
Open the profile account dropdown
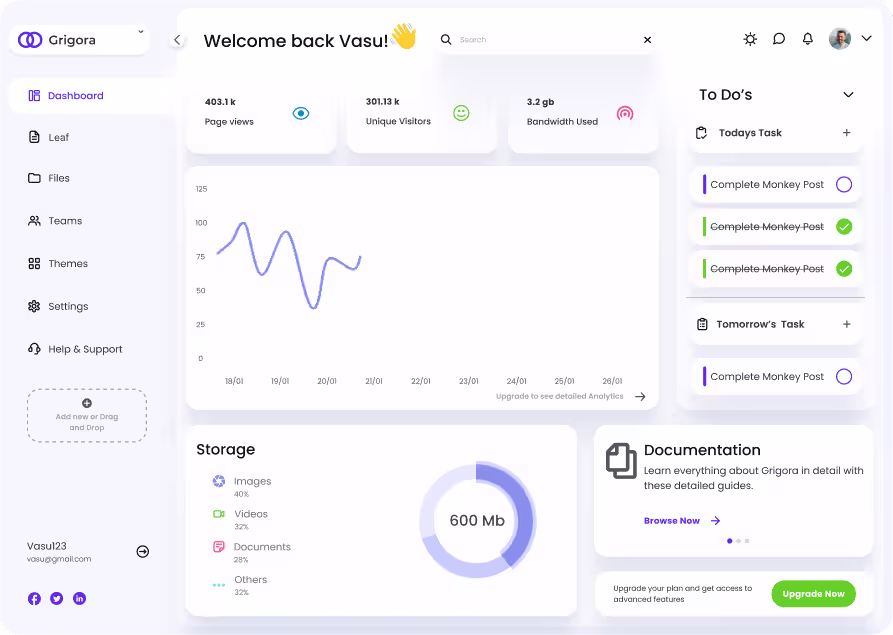pos(868,39)
